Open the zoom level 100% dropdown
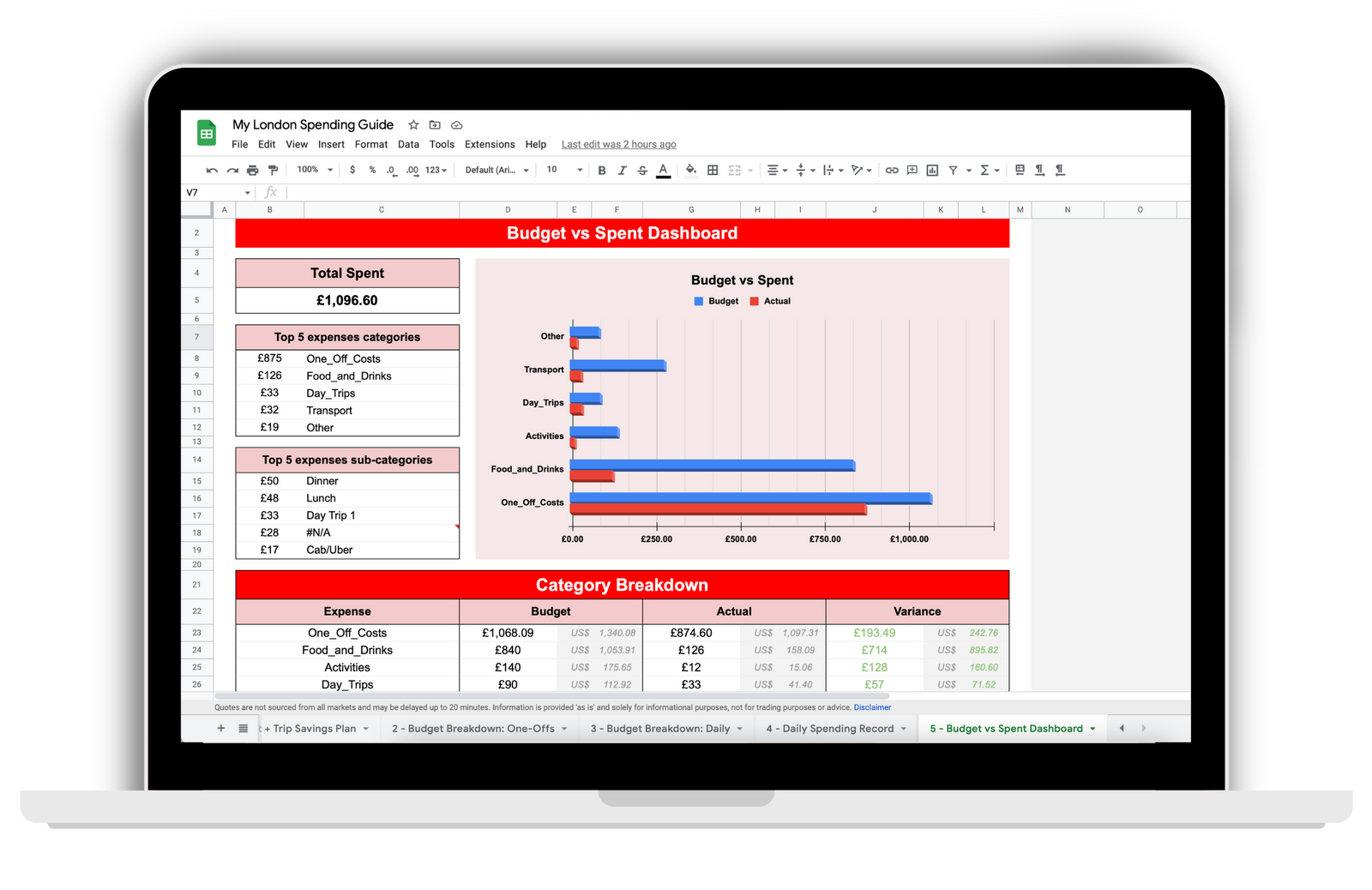 pos(314,170)
